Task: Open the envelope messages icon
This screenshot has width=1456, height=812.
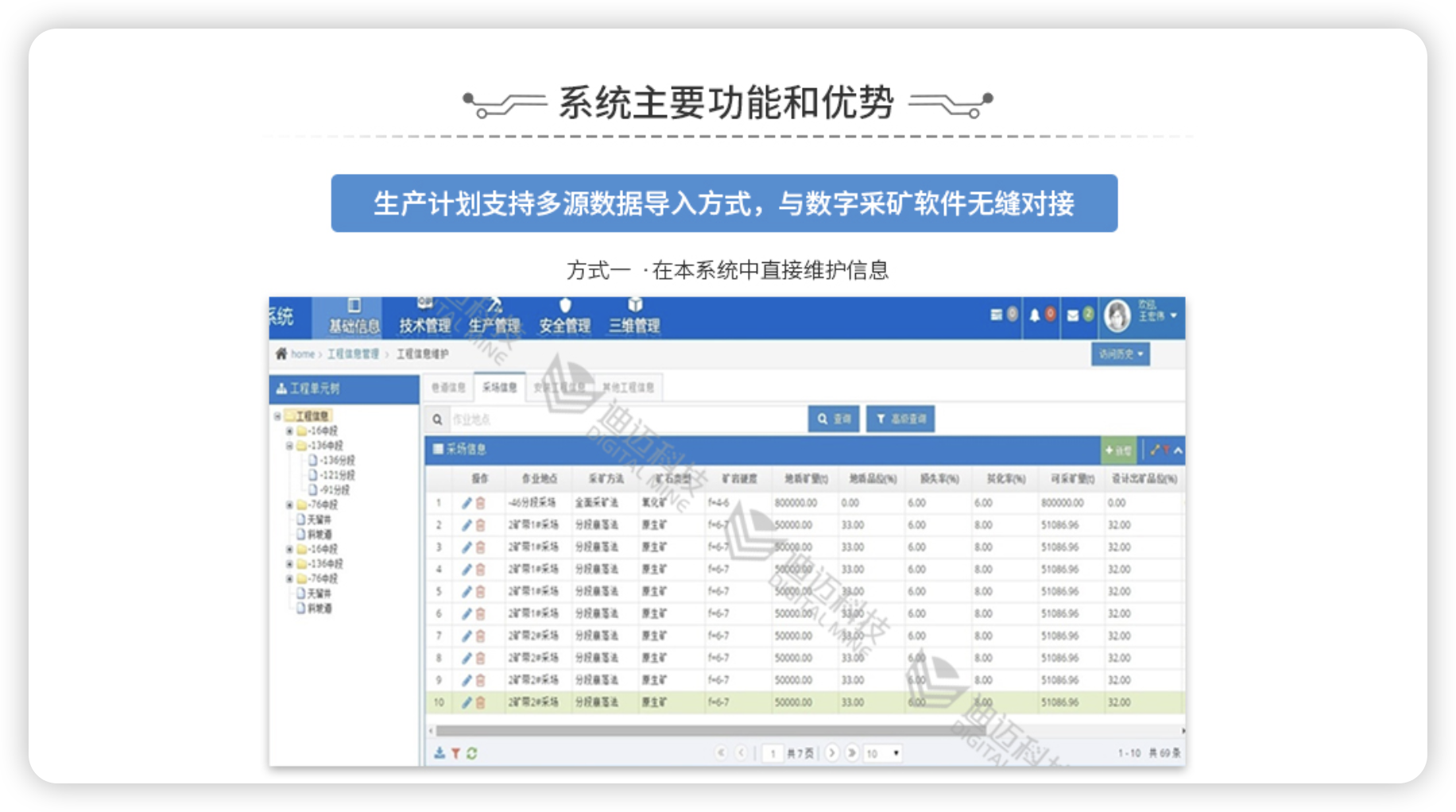Action: tap(1072, 315)
